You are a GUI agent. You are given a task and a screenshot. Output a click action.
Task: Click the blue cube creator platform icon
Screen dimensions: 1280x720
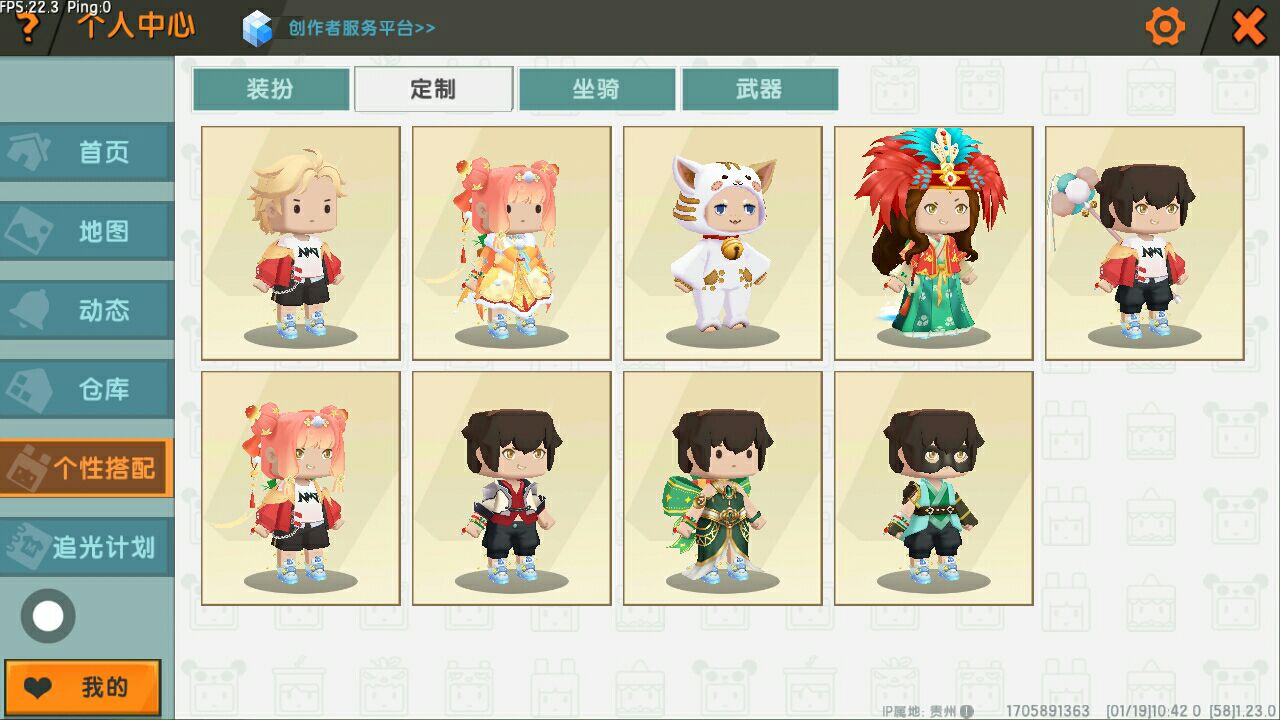tap(257, 28)
